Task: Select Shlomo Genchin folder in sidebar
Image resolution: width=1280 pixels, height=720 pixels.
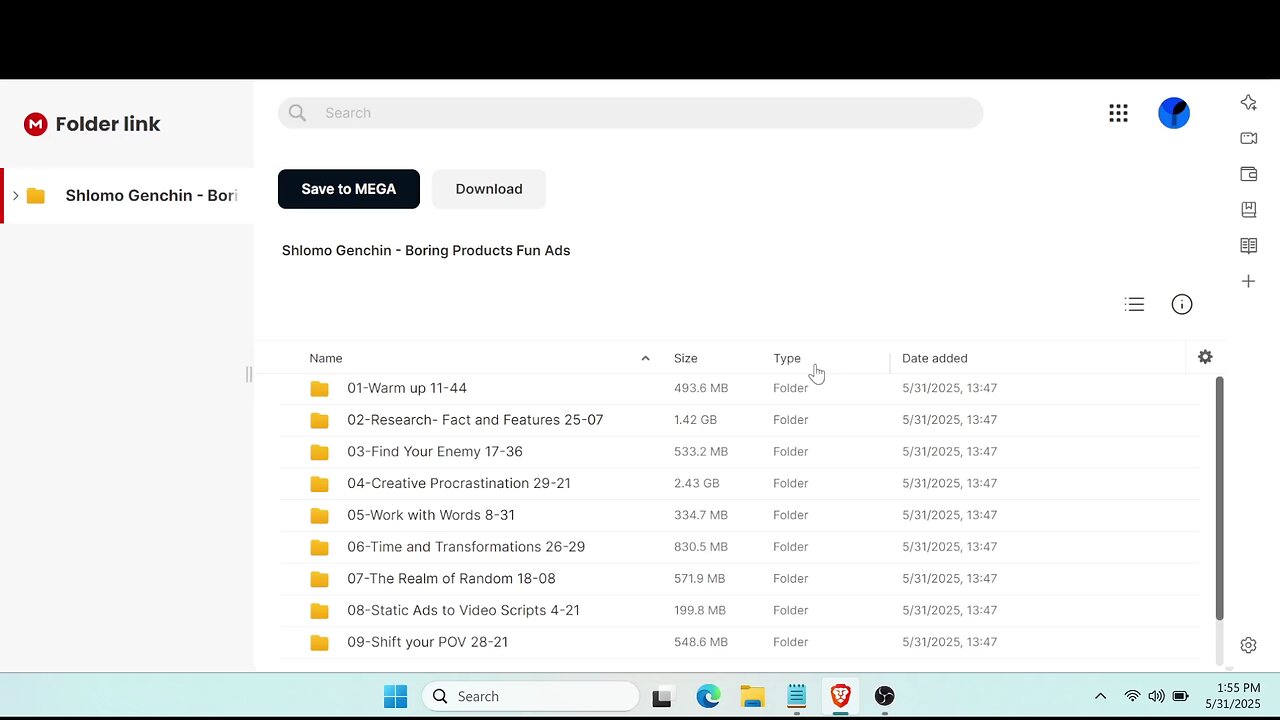Action: (128, 195)
